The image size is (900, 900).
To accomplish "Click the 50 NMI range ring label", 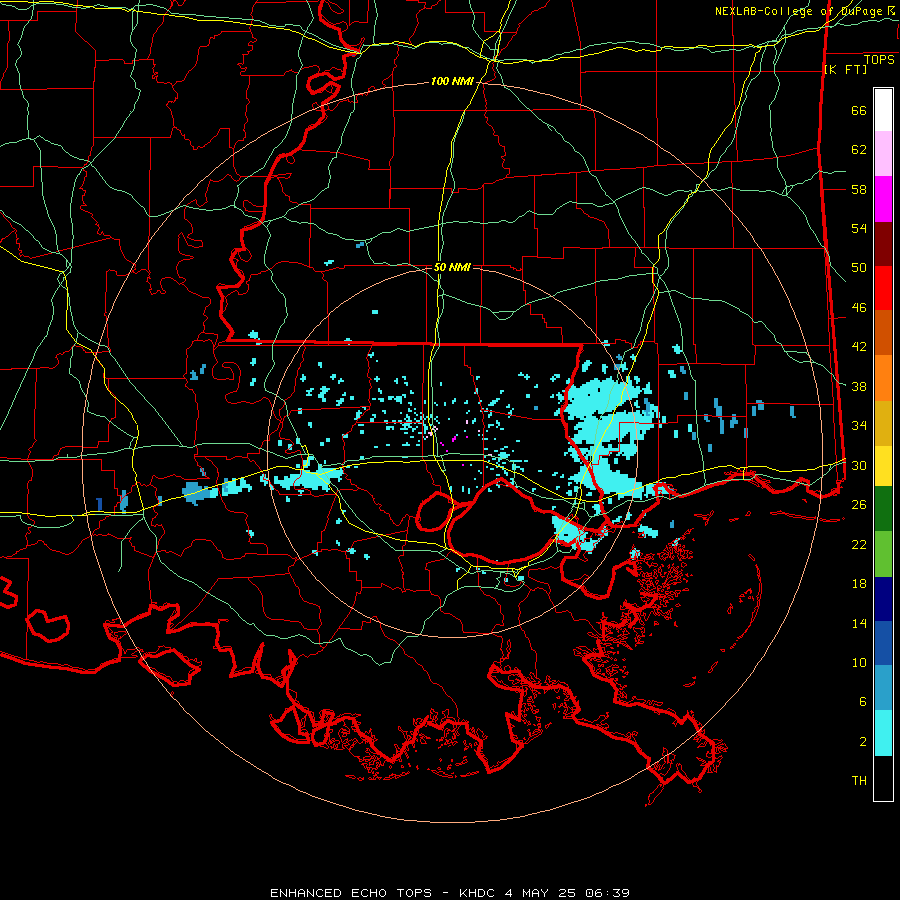I will (x=452, y=267).
